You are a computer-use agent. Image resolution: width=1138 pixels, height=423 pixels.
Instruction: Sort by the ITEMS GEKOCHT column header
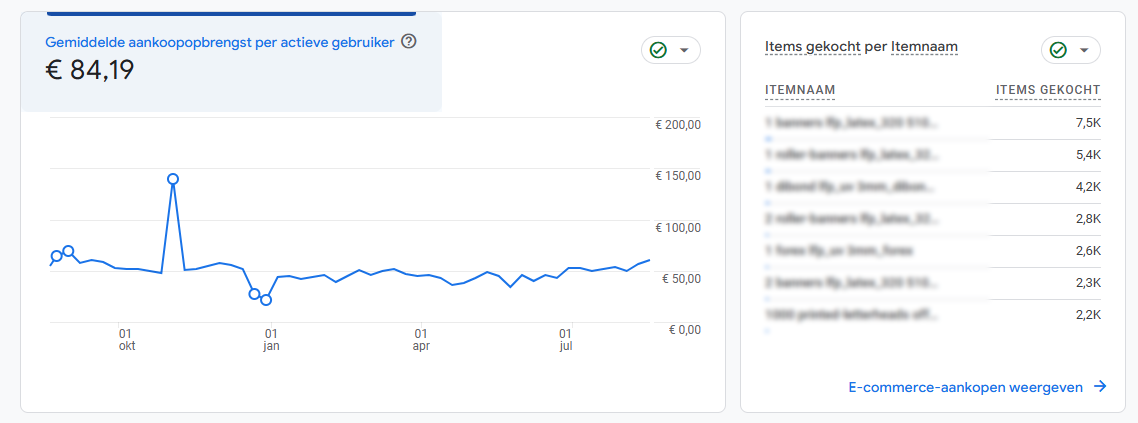point(1047,91)
